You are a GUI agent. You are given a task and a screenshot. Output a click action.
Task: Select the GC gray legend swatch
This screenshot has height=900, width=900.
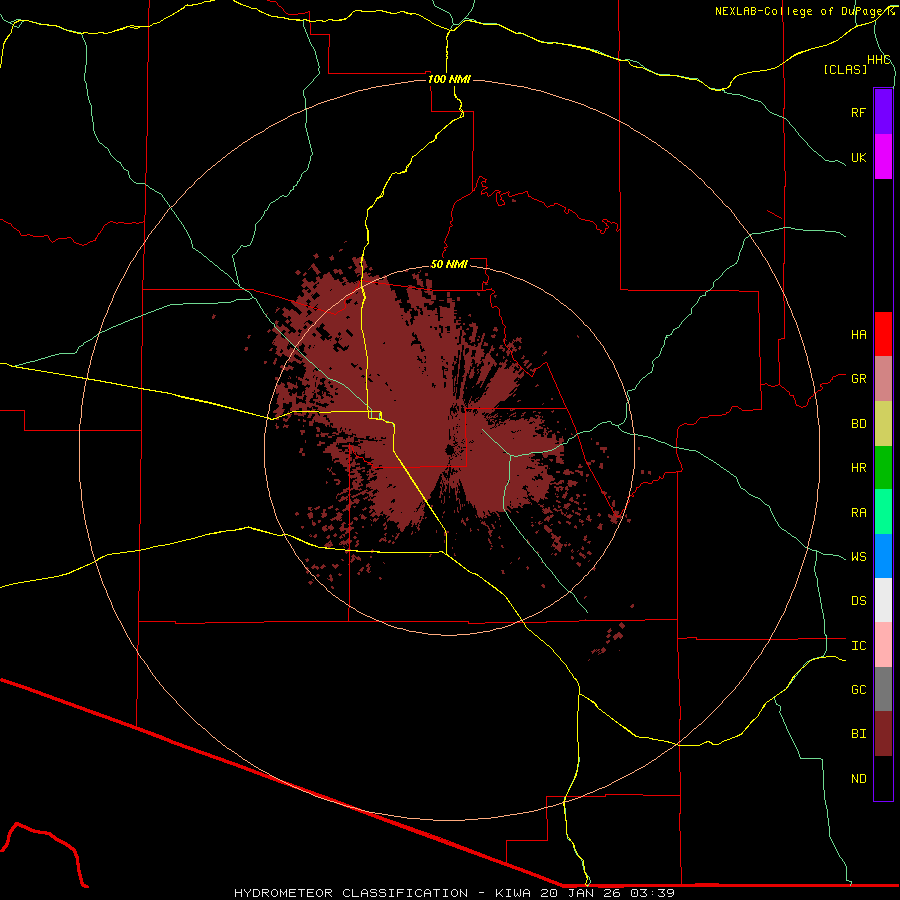[x=883, y=689]
